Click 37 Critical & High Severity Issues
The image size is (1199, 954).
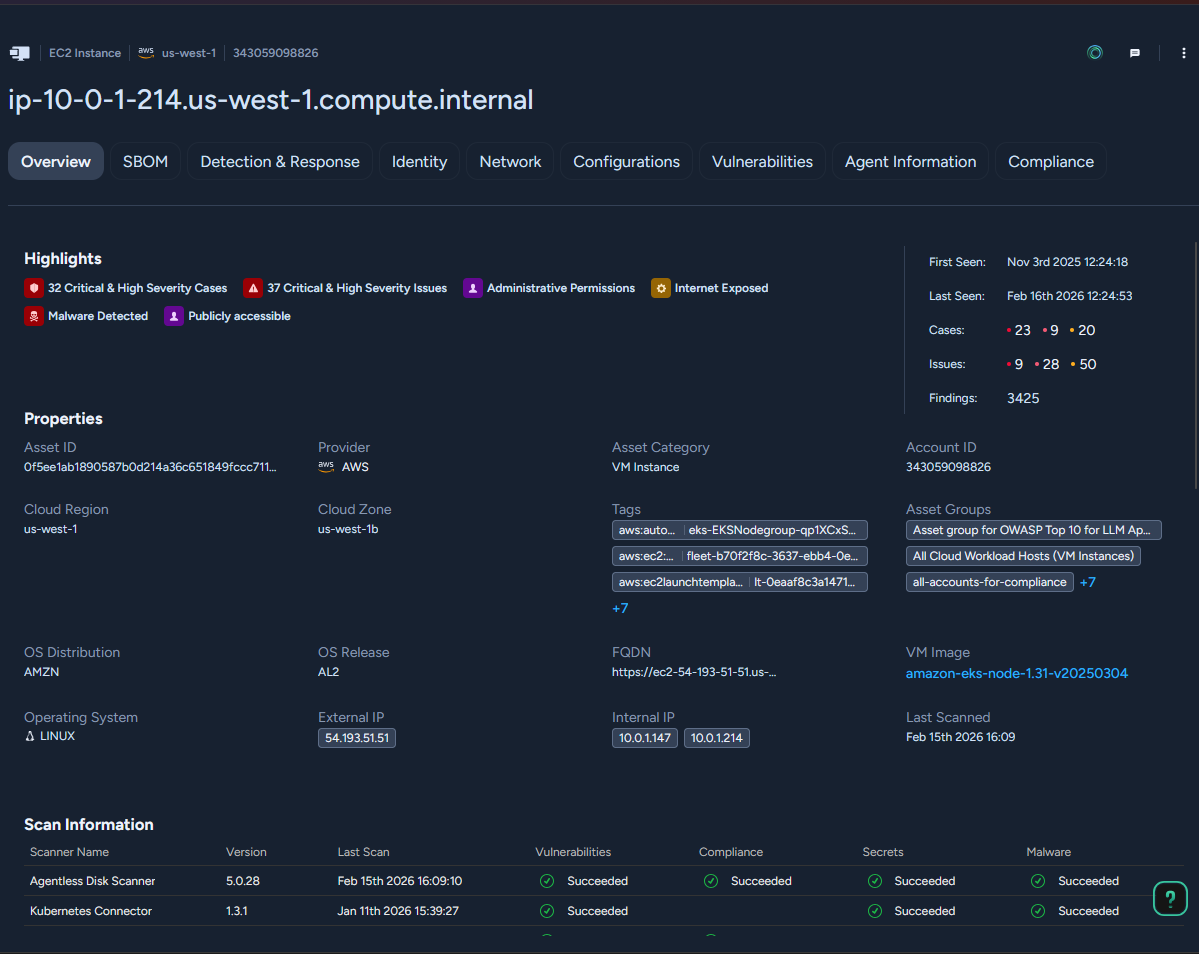point(357,288)
